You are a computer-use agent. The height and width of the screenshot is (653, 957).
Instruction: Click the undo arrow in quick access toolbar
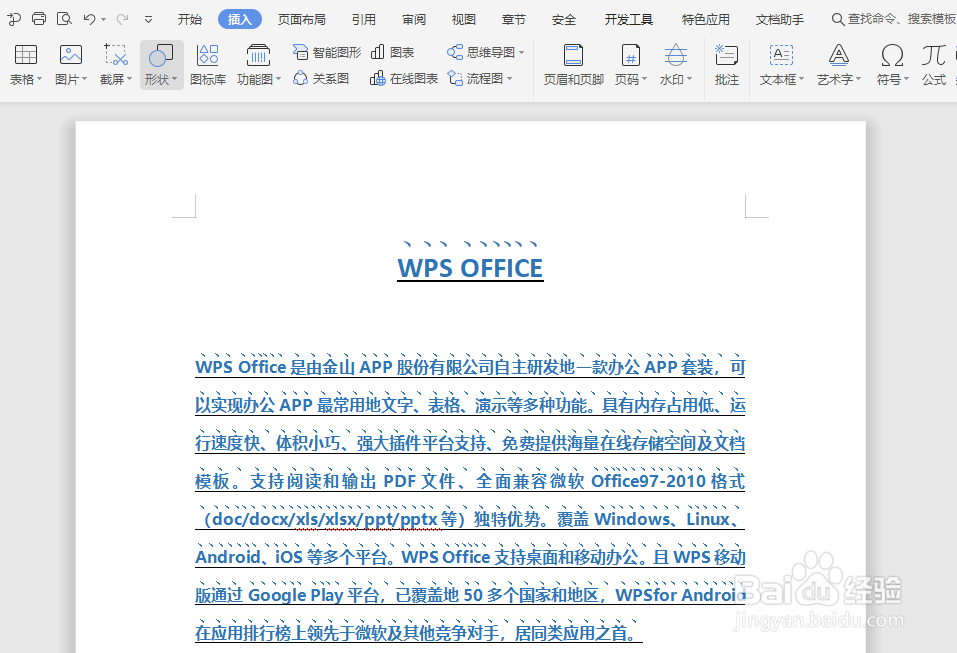(x=90, y=17)
